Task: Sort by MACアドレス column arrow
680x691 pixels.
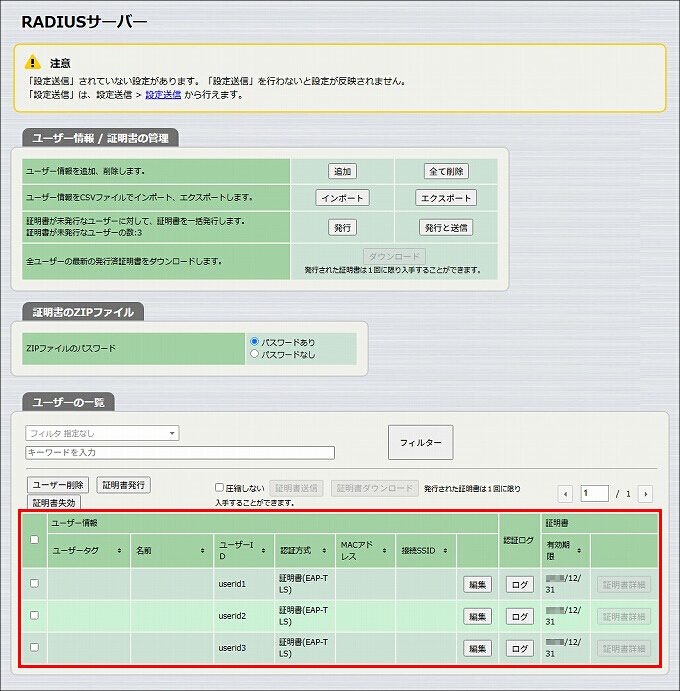Action: tap(385, 550)
